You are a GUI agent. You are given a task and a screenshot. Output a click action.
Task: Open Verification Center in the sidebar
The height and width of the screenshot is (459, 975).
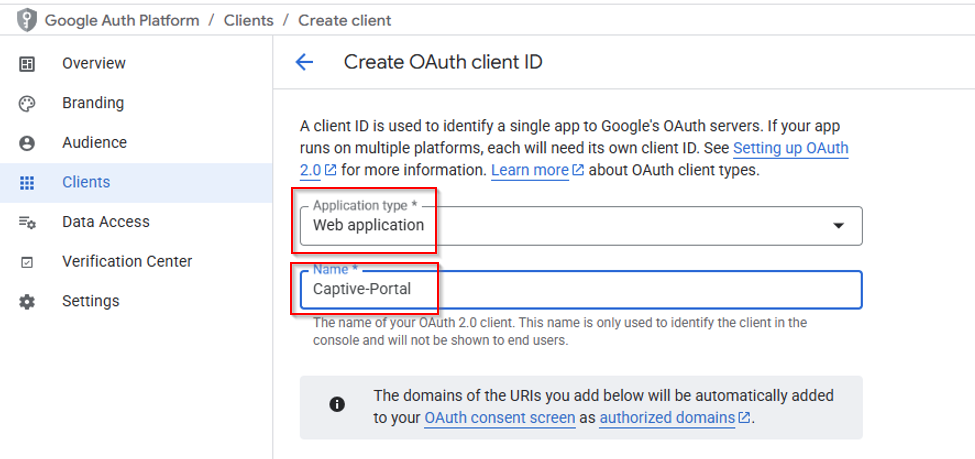click(x=136, y=262)
